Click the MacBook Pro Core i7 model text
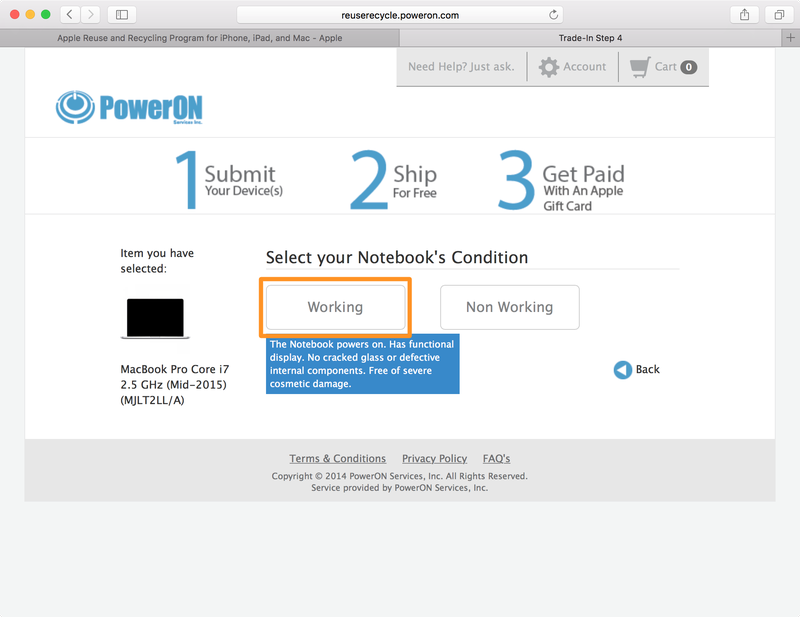 pos(174,384)
